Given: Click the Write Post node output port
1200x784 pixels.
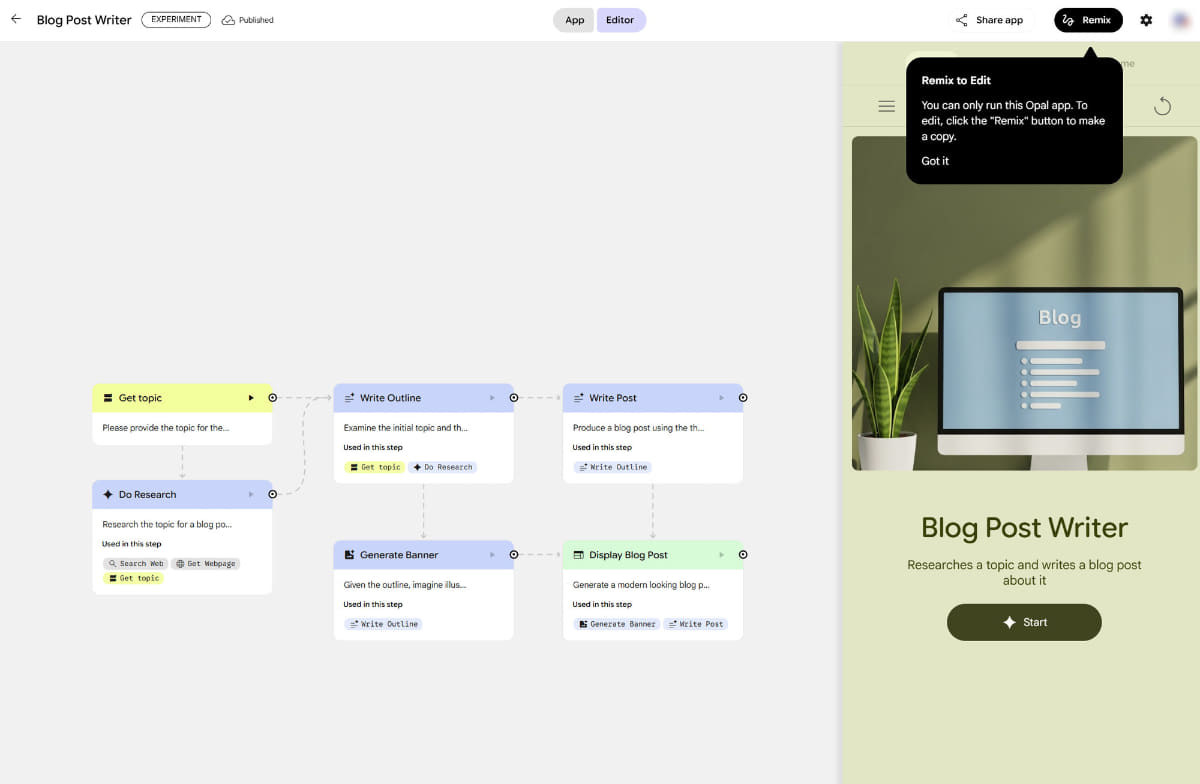Looking at the screenshot, I should point(743,398).
